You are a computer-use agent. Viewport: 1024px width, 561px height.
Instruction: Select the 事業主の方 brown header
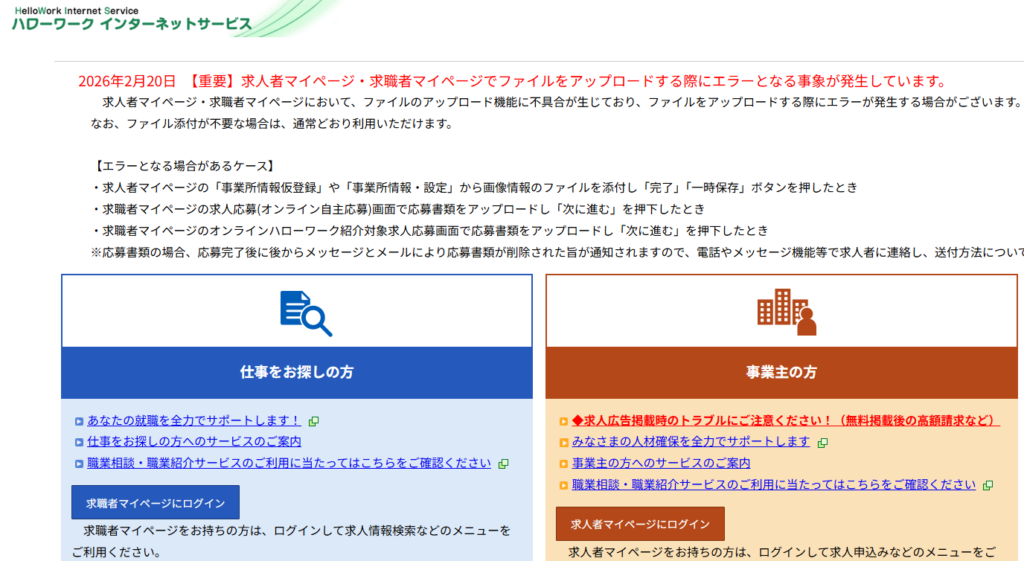tap(781, 372)
